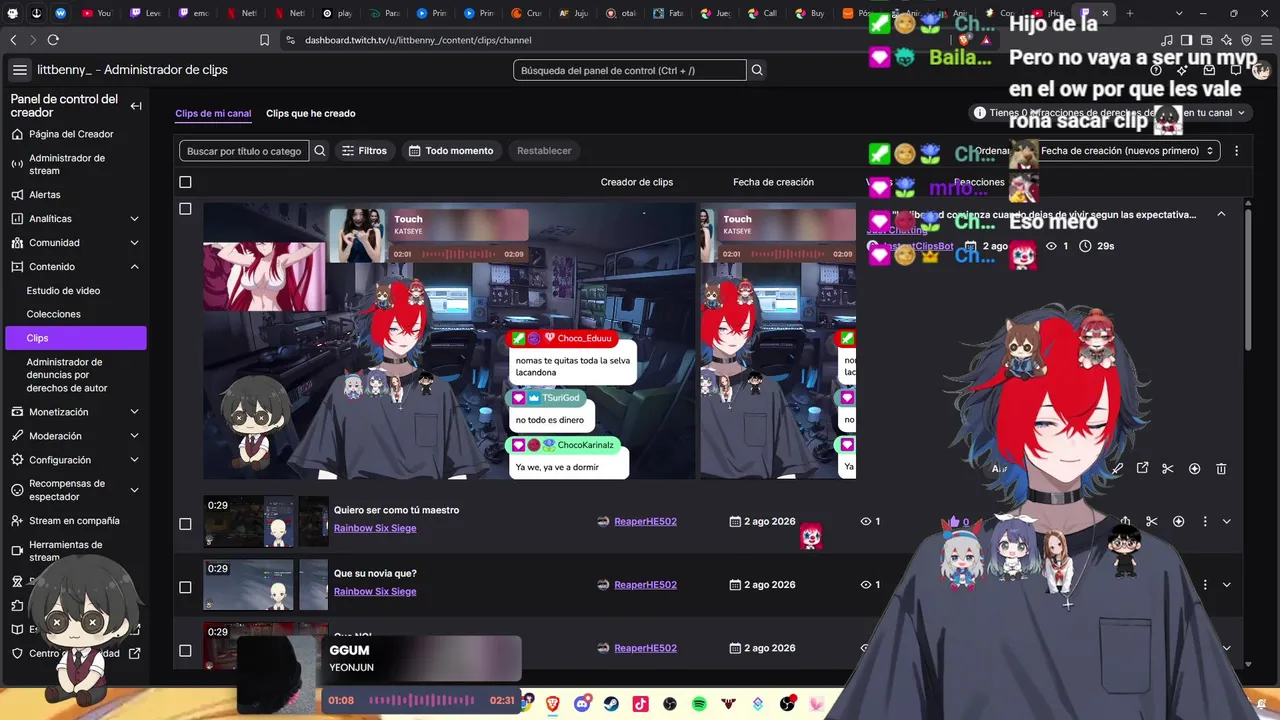Expand the Que su novia que? clip row
The width and height of the screenshot is (1280, 720).
pos(1227,585)
